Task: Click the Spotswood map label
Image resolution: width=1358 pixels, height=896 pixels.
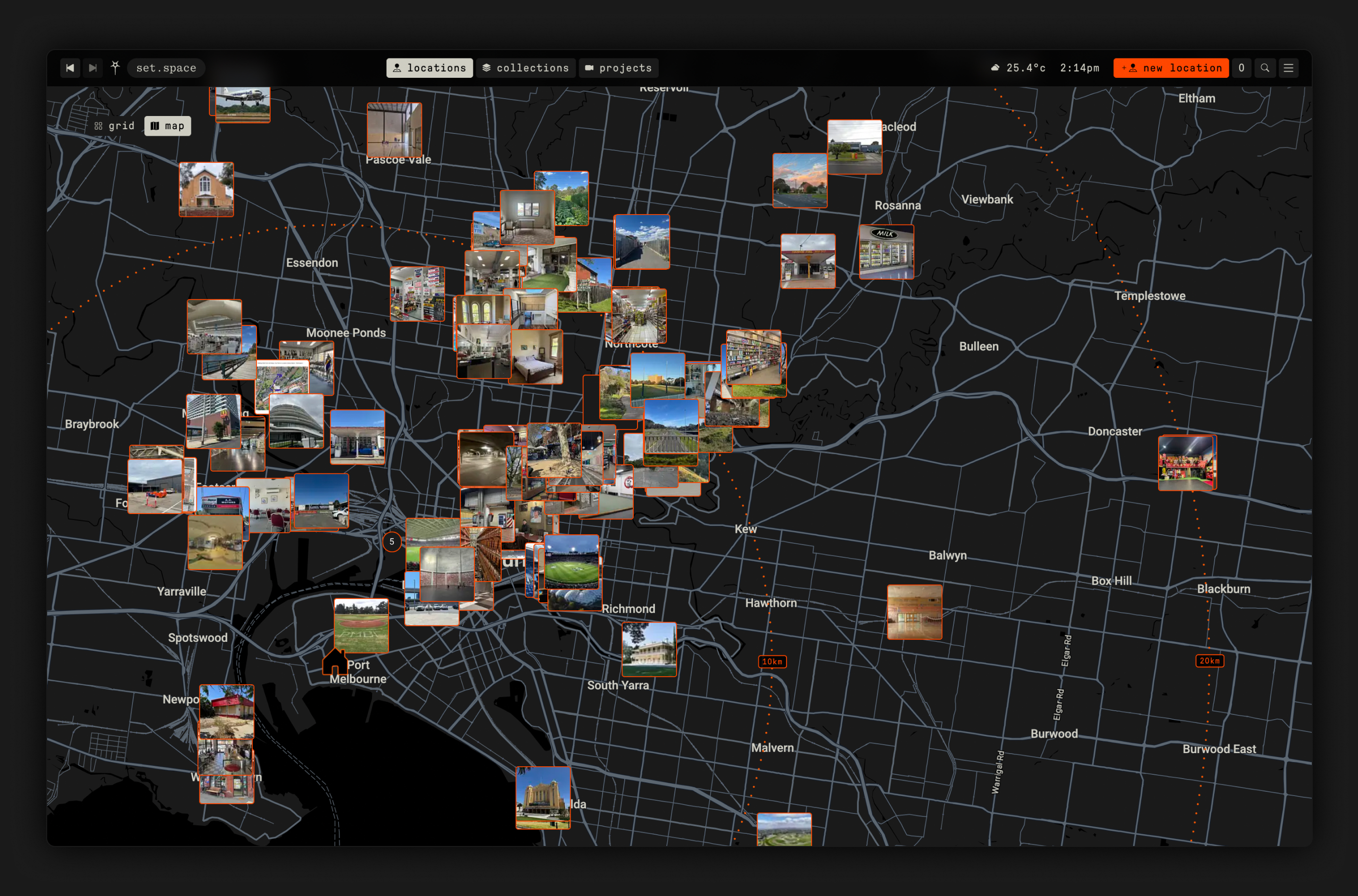Action: click(198, 638)
